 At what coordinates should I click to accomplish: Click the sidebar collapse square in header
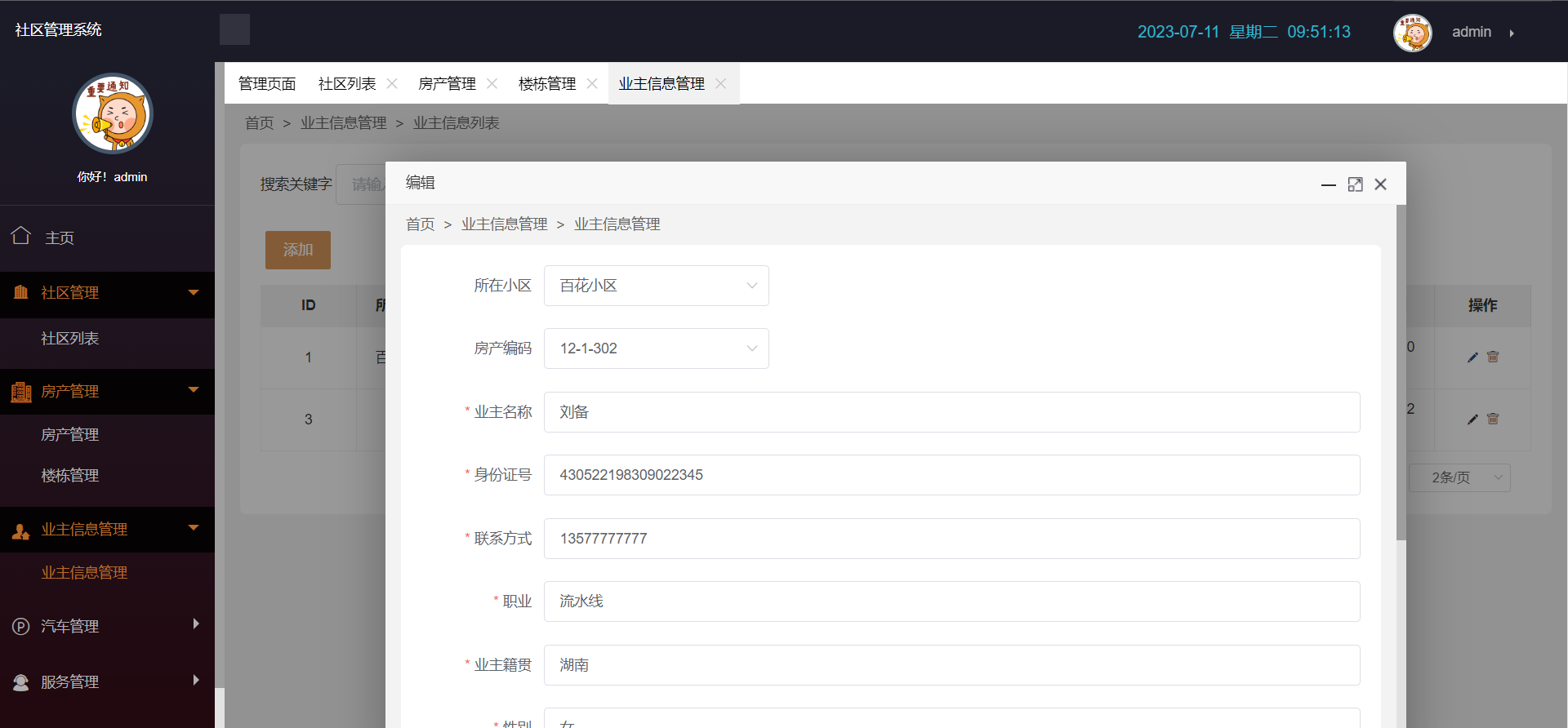pos(234,29)
